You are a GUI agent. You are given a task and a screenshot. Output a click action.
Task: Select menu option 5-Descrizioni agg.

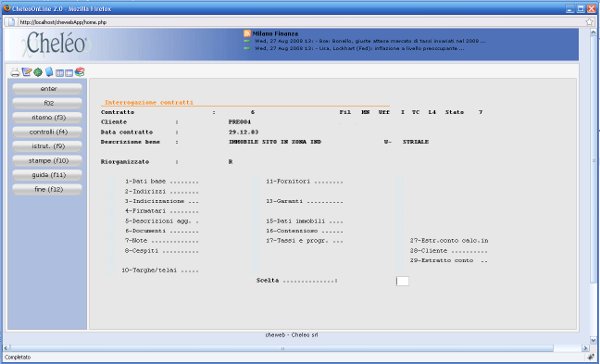162,221
